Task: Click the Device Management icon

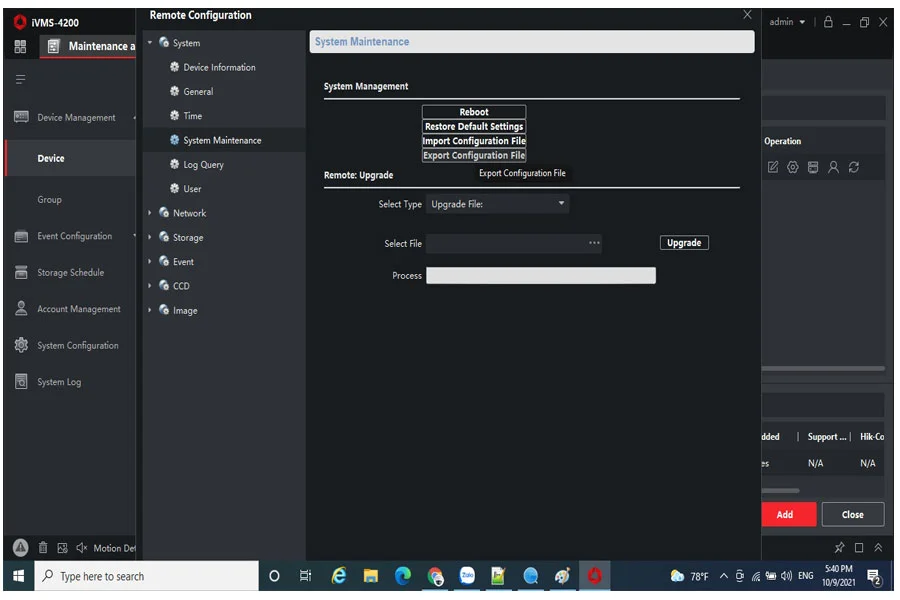Action: coord(21,117)
